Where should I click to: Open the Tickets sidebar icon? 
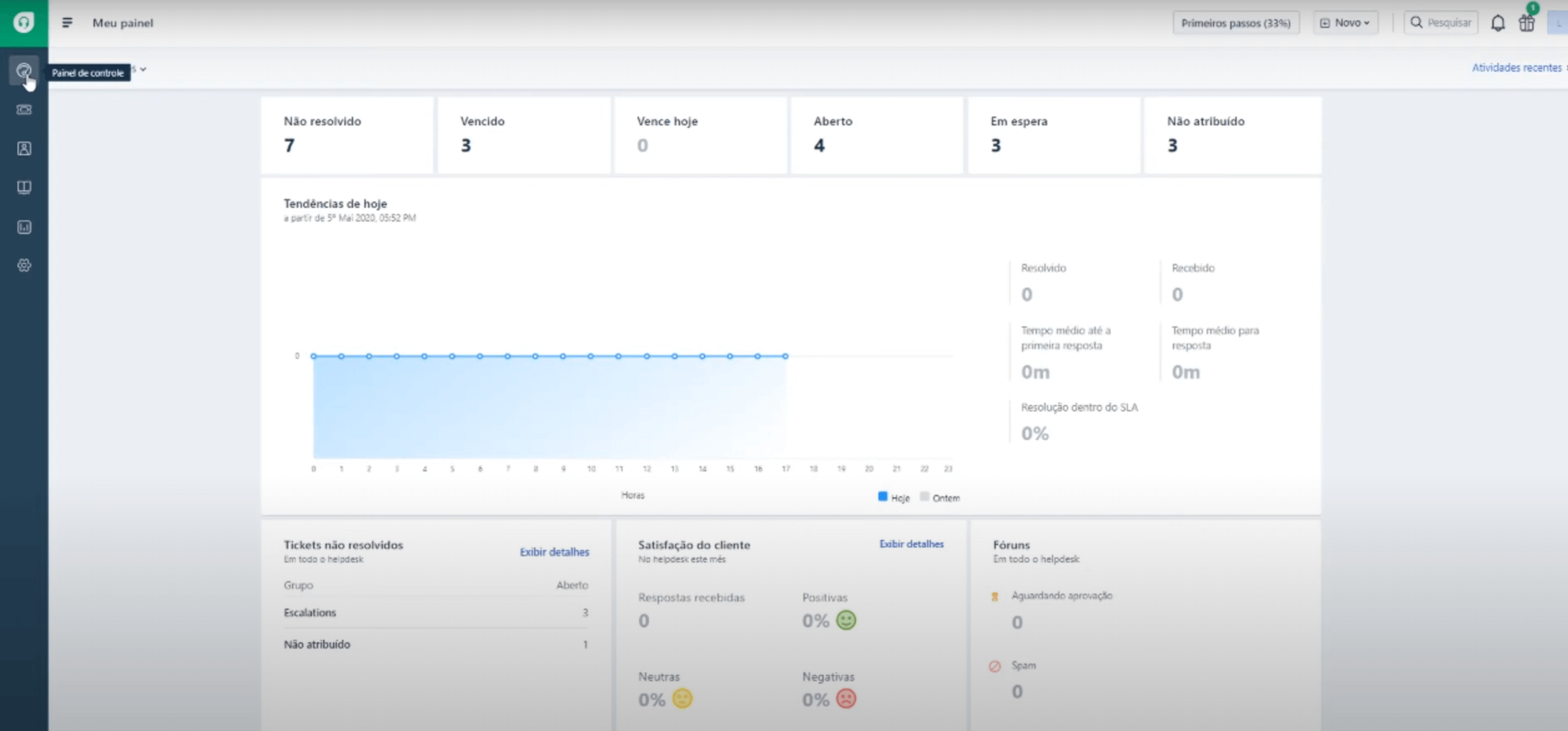23,110
